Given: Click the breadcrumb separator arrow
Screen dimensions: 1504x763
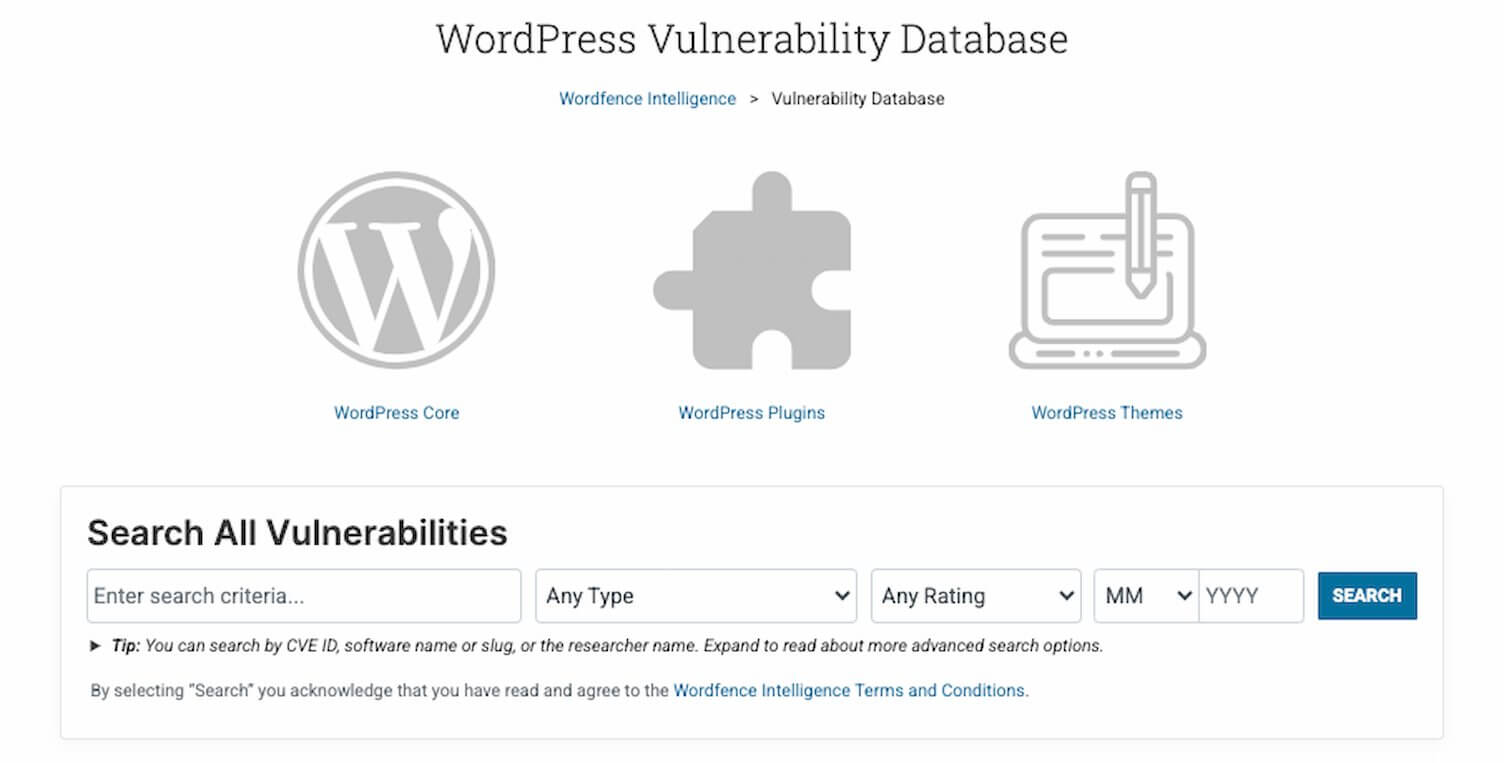Looking at the screenshot, I should [754, 98].
